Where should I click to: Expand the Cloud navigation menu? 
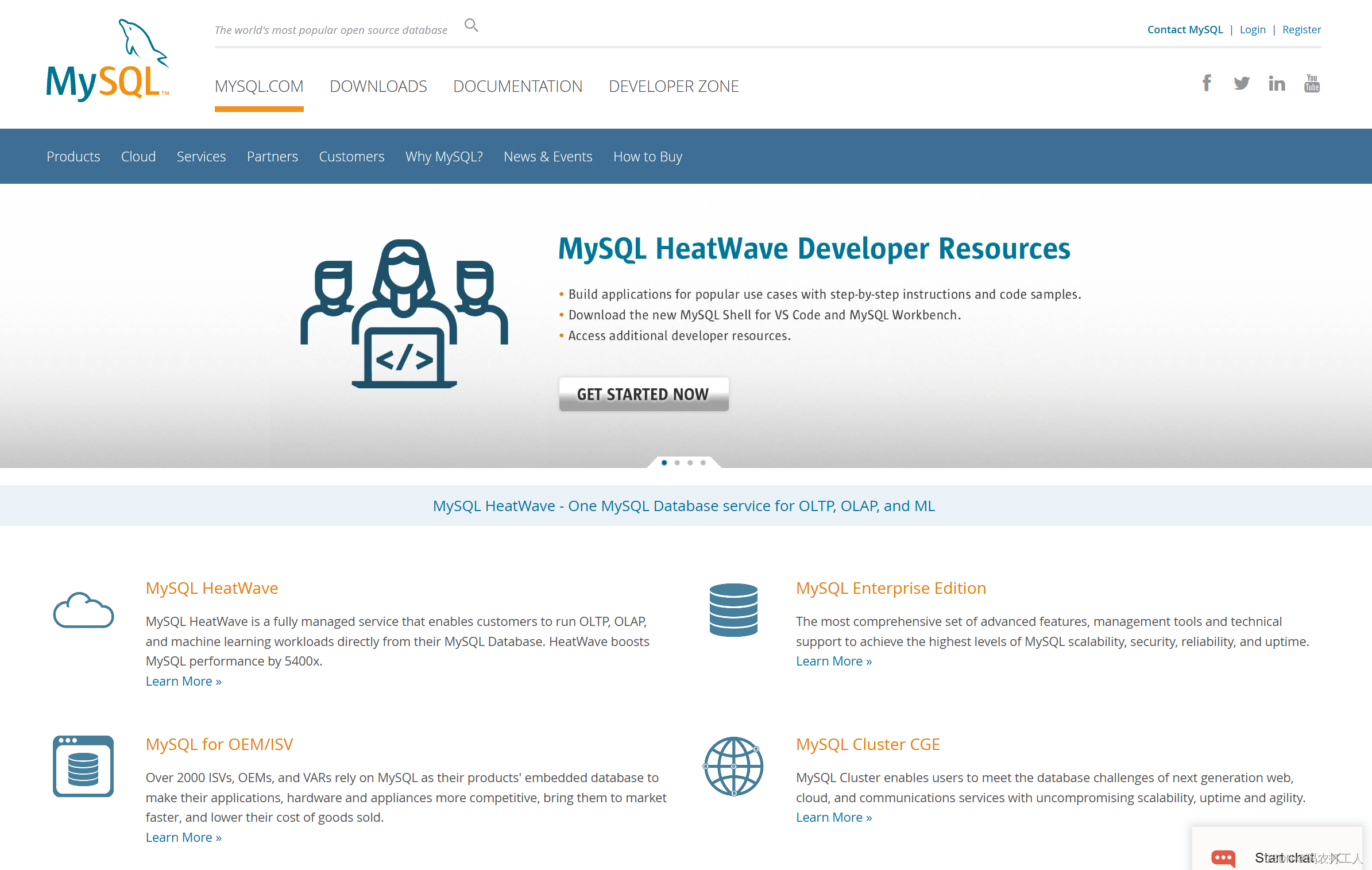pos(137,156)
